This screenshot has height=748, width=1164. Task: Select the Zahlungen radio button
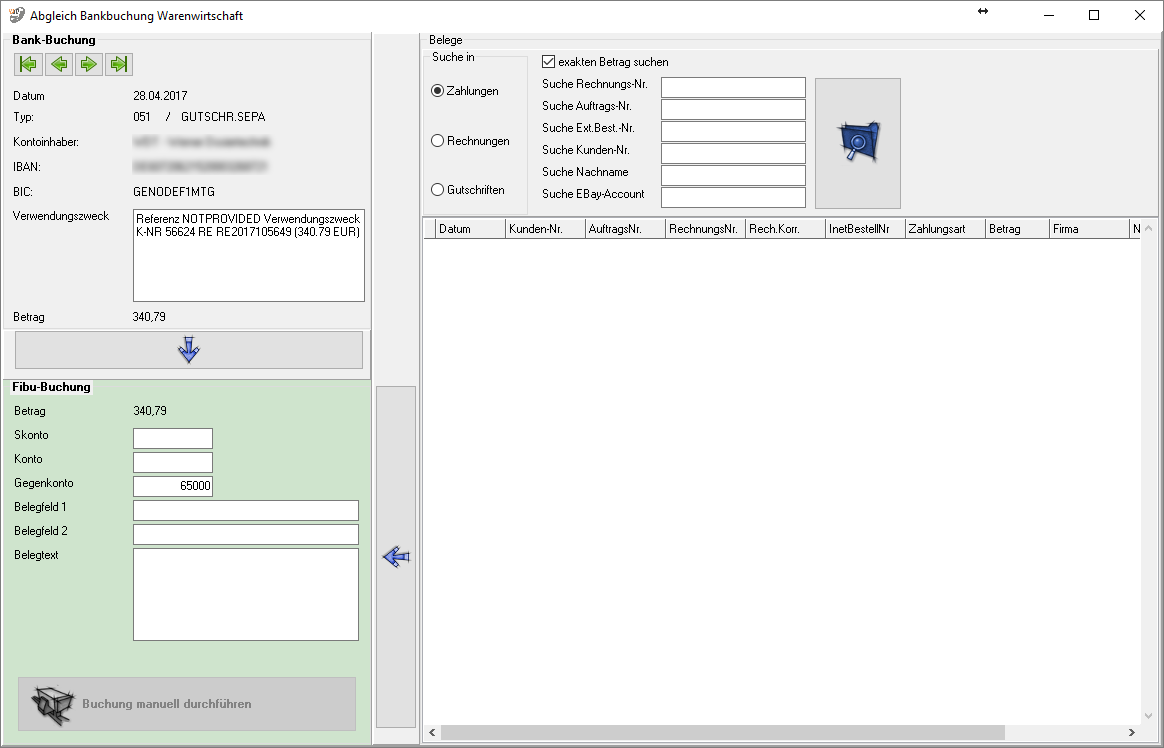[437, 91]
